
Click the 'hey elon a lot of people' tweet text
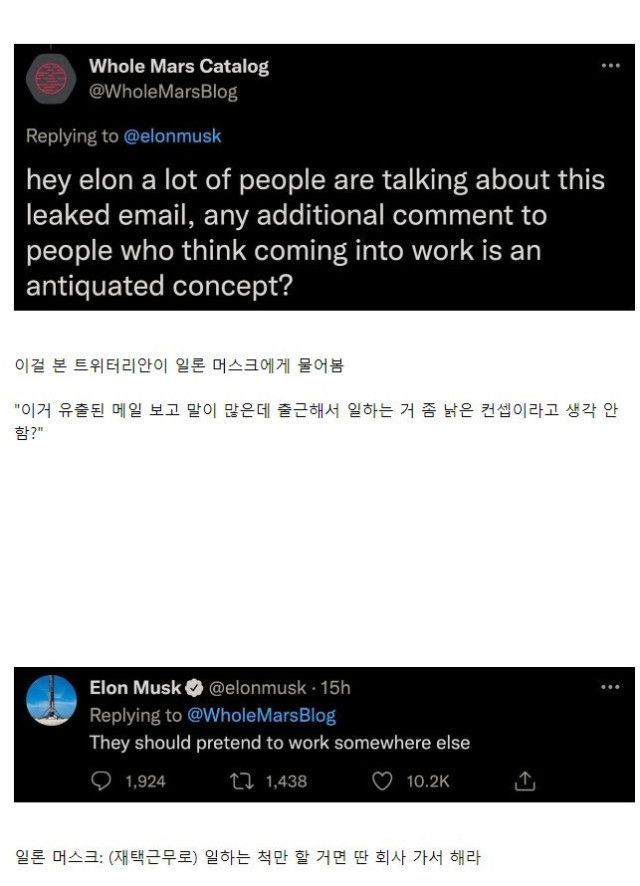[315, 232]
